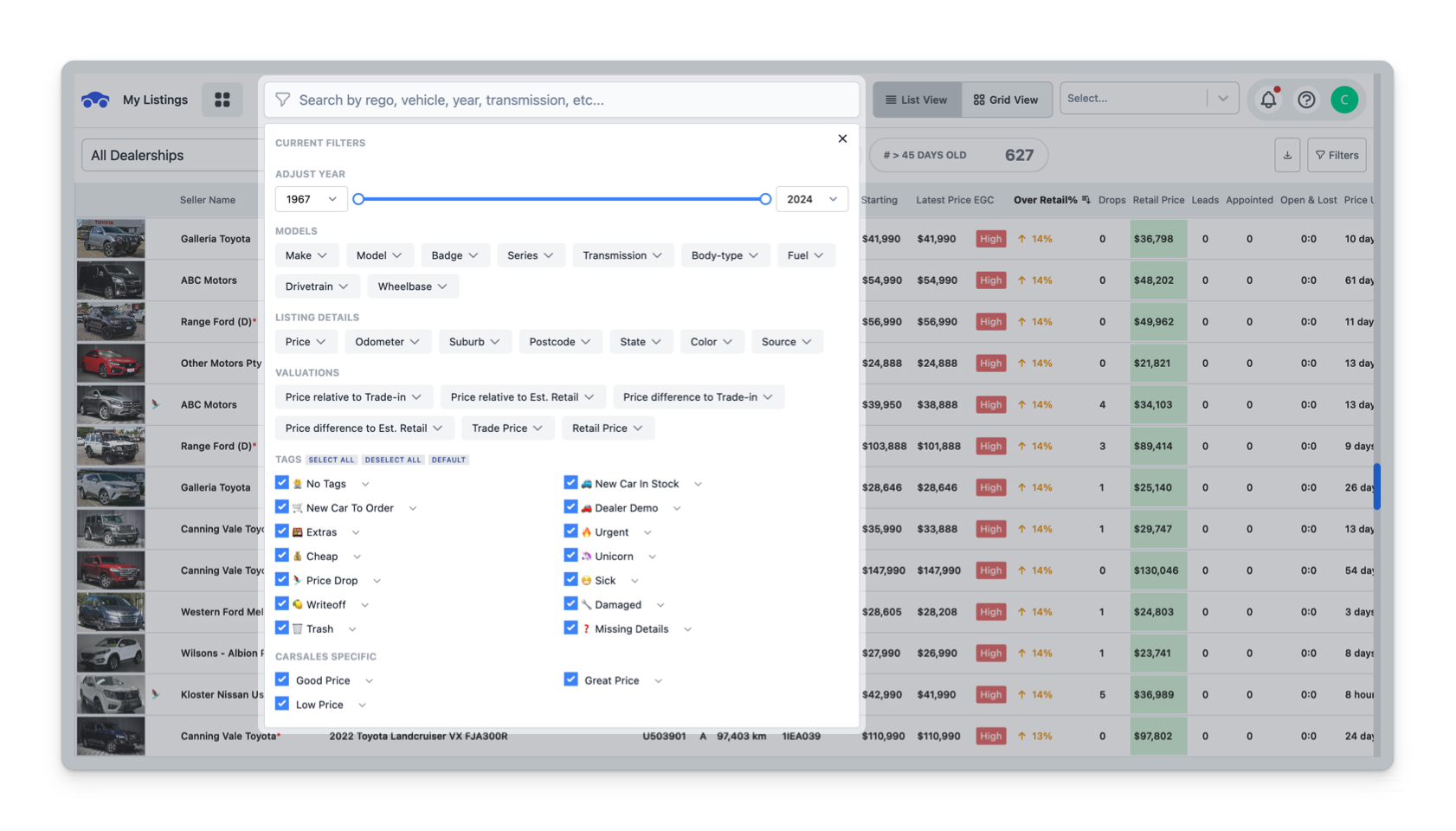The width and height of the screenshot is (1456, 831).
Task: Open the 1967 start year dropdown
Action: point(312,199)
